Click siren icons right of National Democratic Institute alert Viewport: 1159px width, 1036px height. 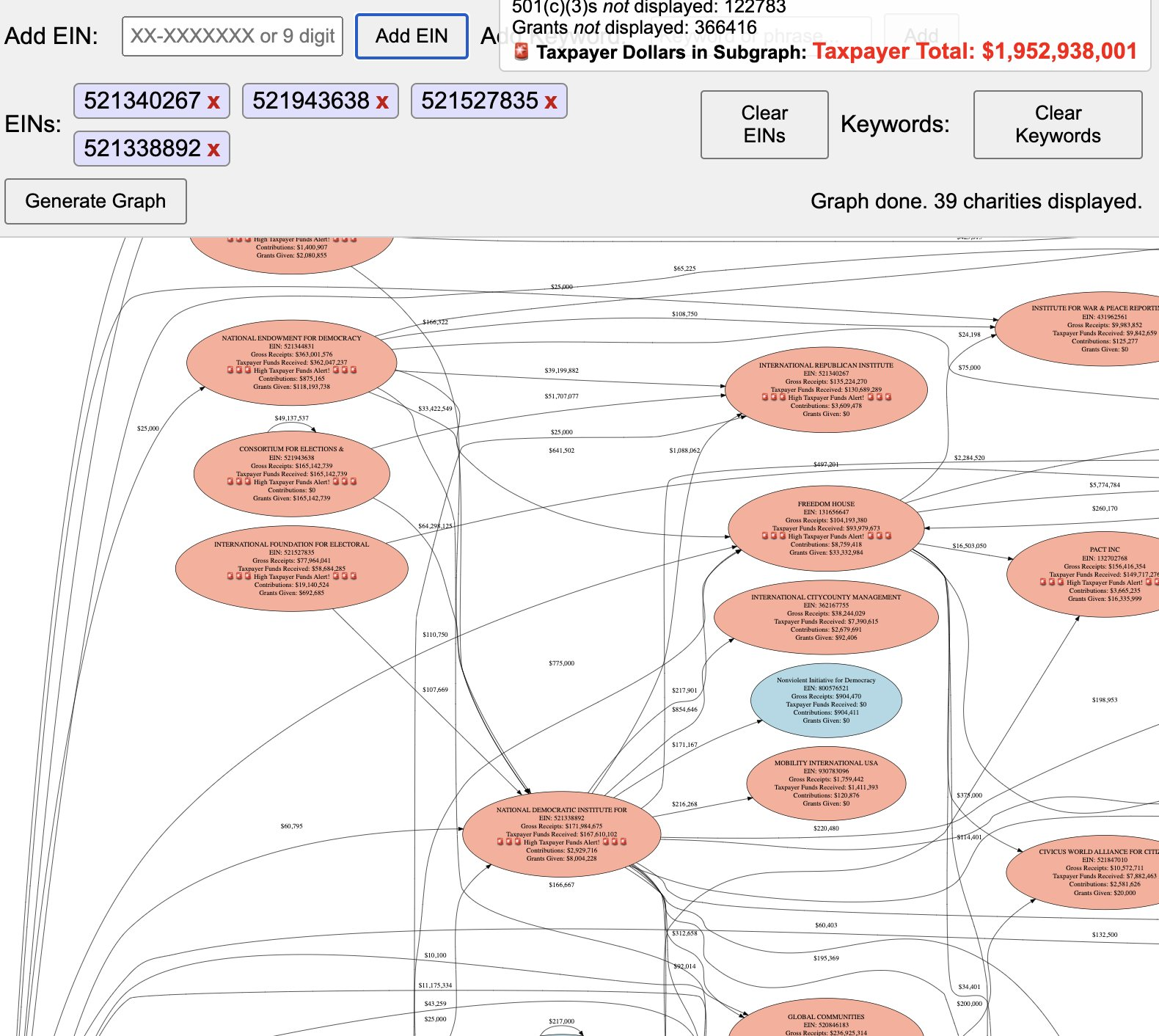click(x=615, y=842)
